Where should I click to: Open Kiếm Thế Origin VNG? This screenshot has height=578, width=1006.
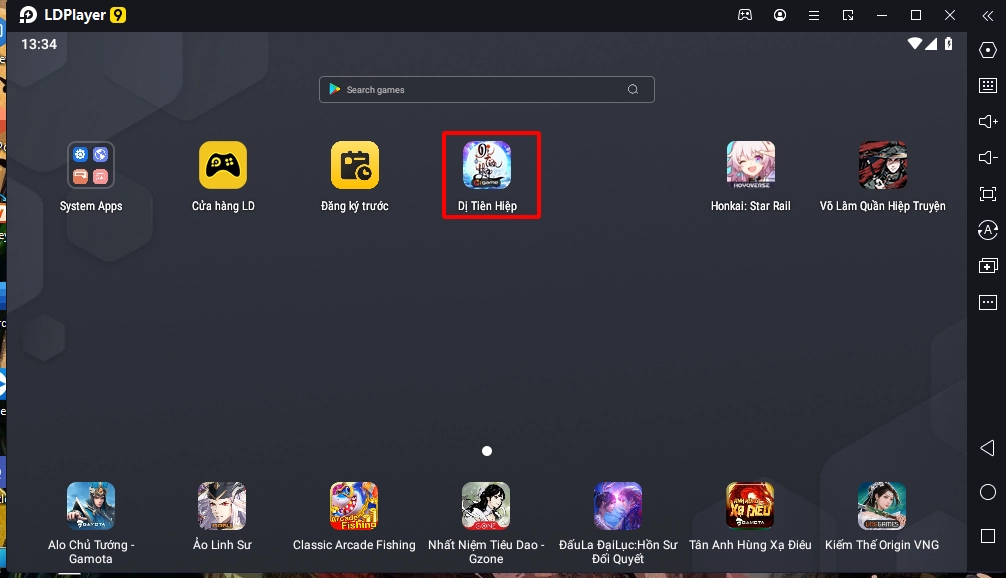(x=882, y=506)
